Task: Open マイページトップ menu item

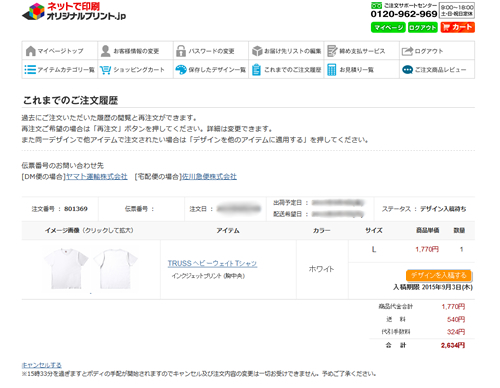Action: click(x=60, y=51)
